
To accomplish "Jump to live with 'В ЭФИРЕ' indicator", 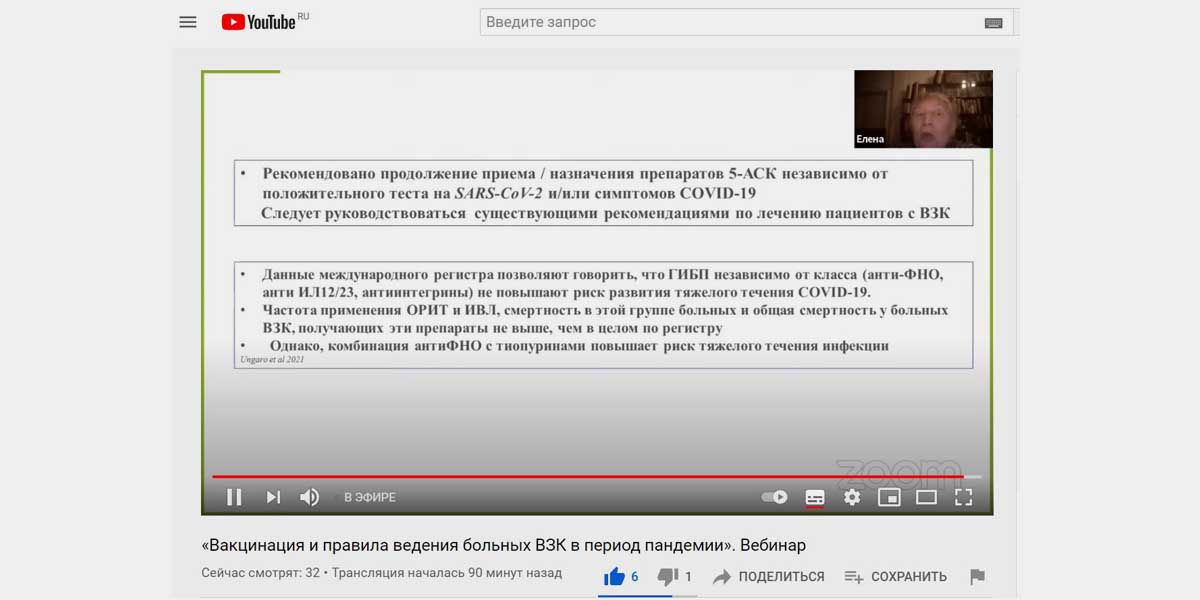I will click(368, 497).
